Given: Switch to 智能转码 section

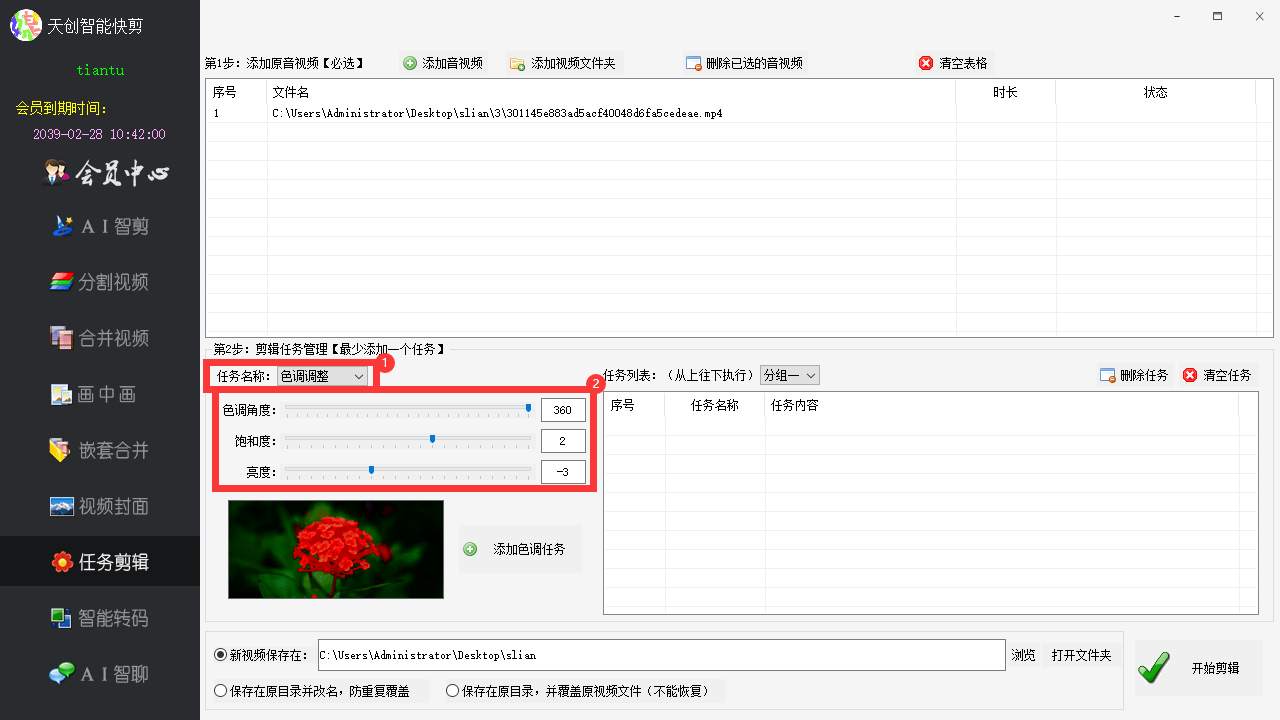Looking at the screenshot, I should [x=100, y=618].
